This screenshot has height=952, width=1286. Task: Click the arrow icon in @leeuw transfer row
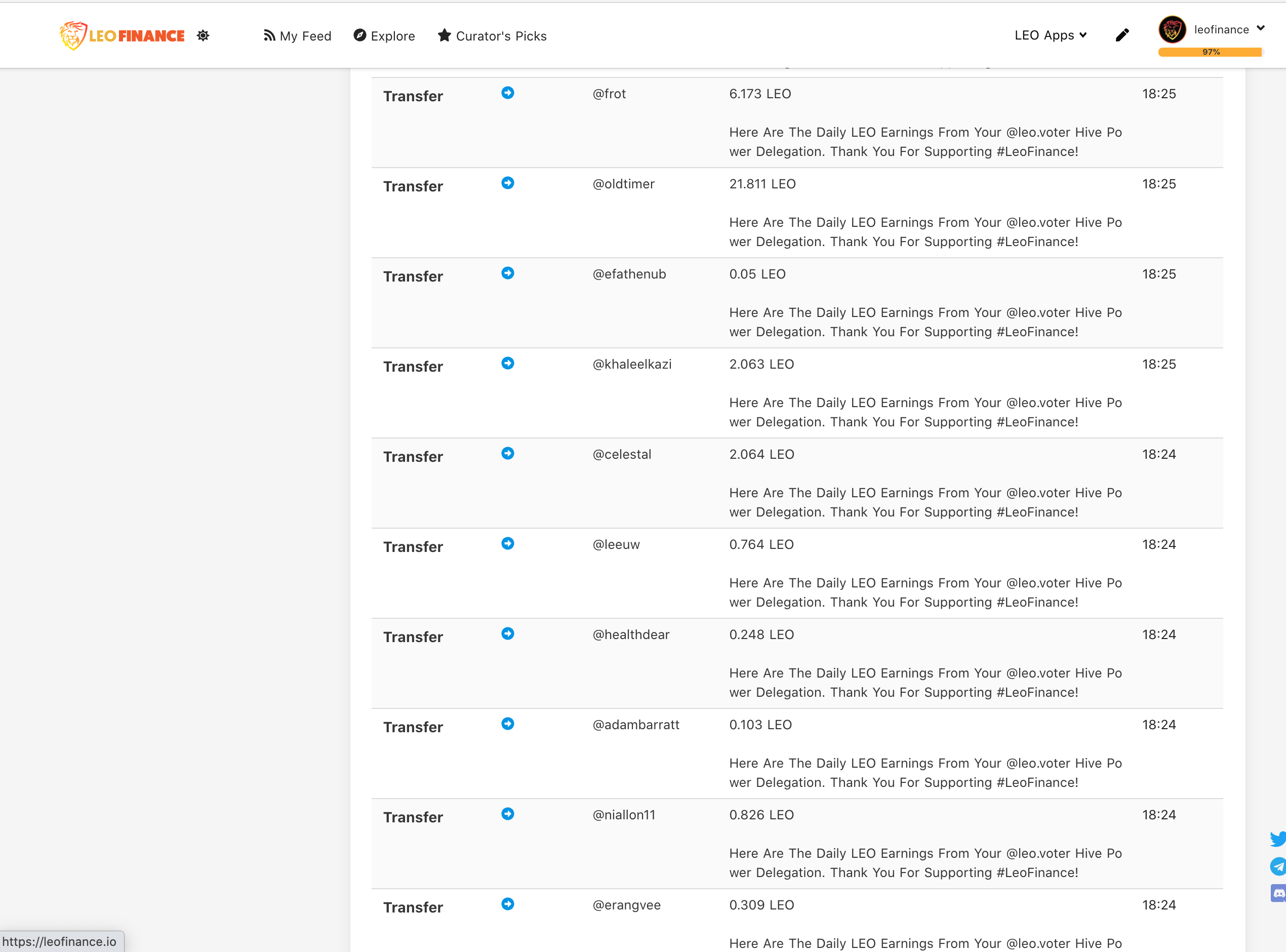tap(508, 543)
